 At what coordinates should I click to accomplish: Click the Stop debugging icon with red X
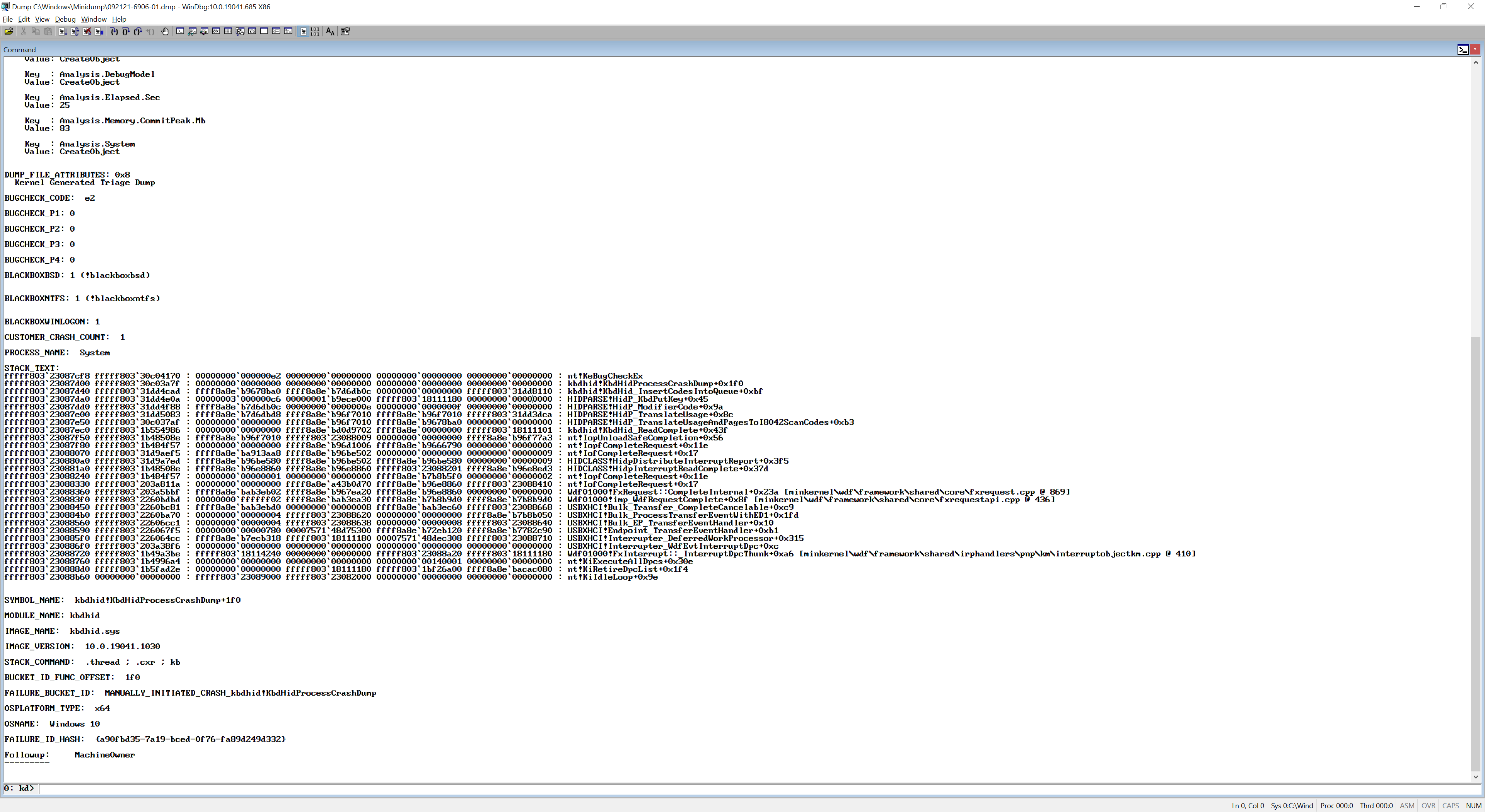[87, 32]
